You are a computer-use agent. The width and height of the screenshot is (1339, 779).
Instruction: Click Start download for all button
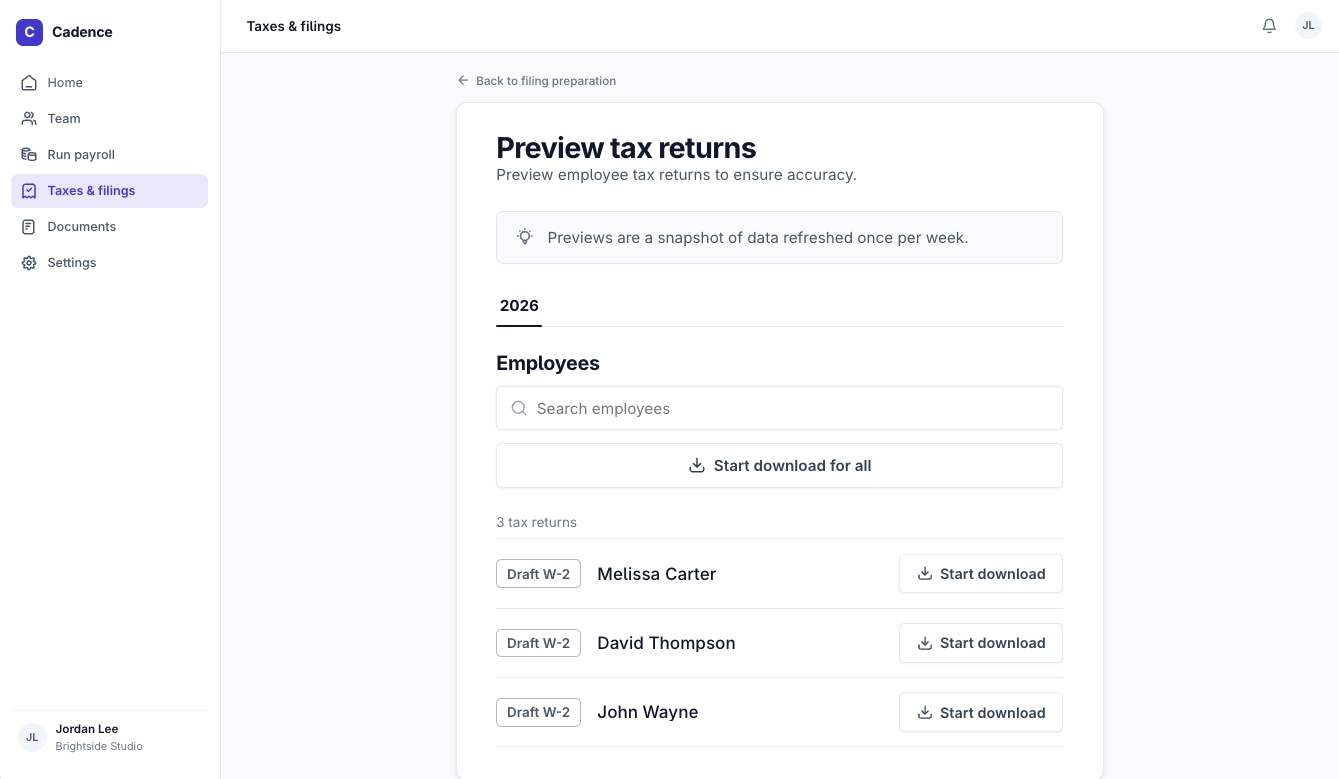click(779, 466)
